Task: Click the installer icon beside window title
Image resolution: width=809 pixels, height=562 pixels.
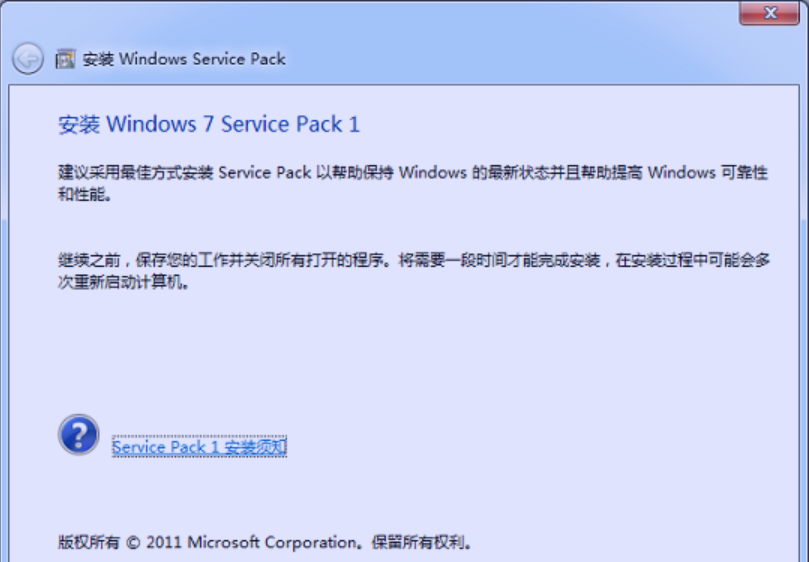Action: click(65, 59)
